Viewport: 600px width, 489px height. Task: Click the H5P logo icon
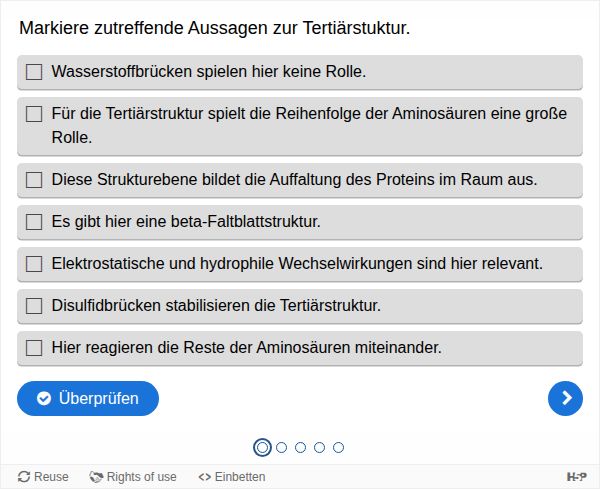(576, 477)
